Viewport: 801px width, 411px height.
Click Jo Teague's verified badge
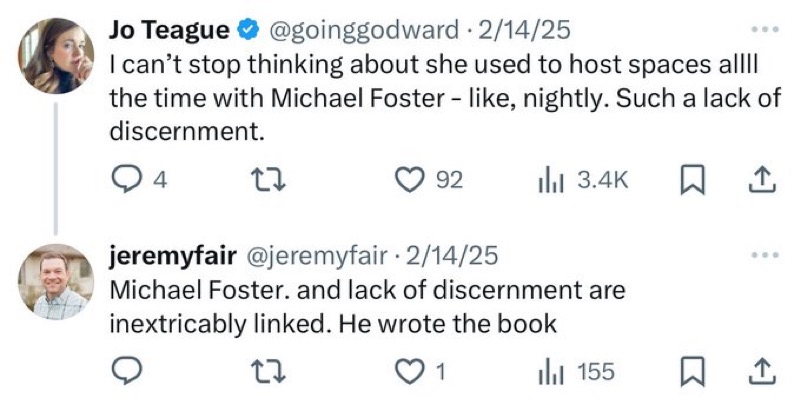[x=246, y=31]
